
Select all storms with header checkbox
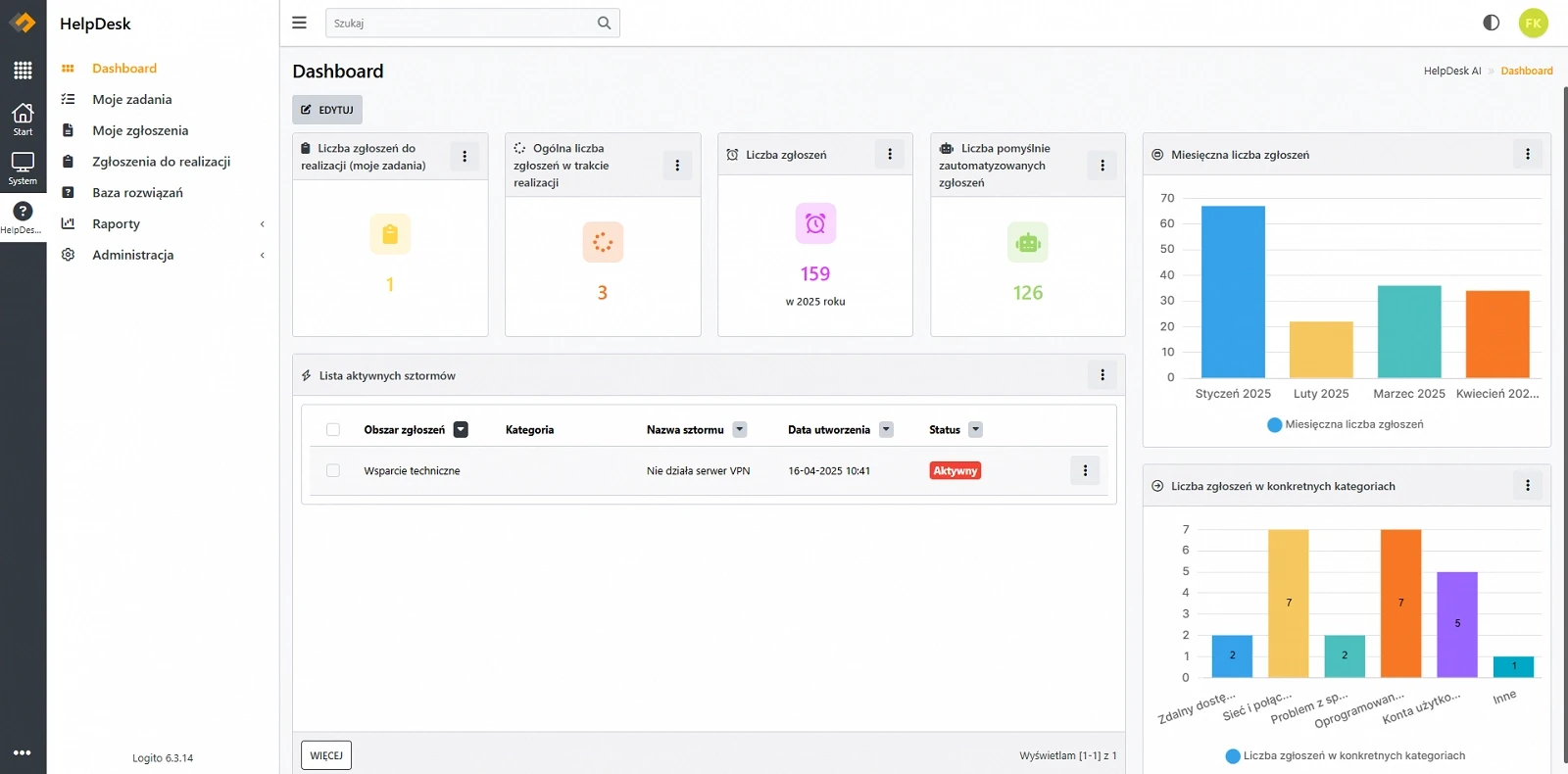pos(333,429)
